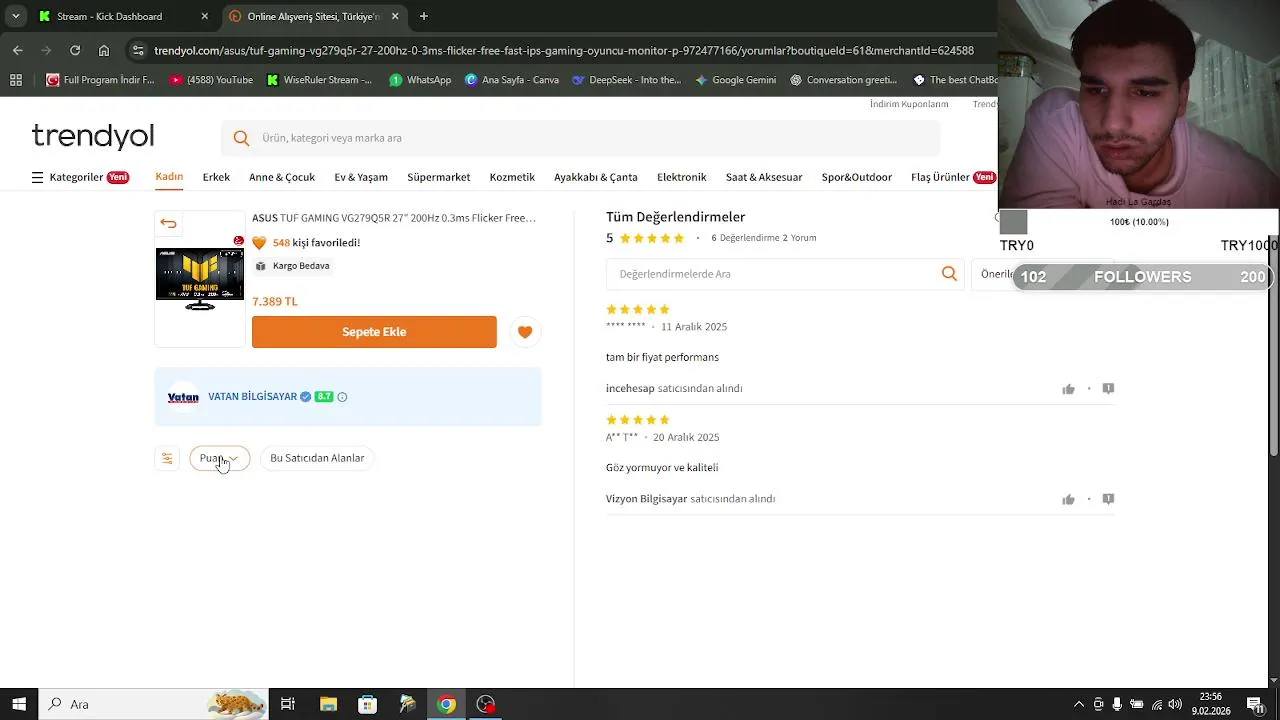Screen dimensions: 1280x720
Task: Click the back arrow beside the product thumbnail
Action: coord(168,224)
